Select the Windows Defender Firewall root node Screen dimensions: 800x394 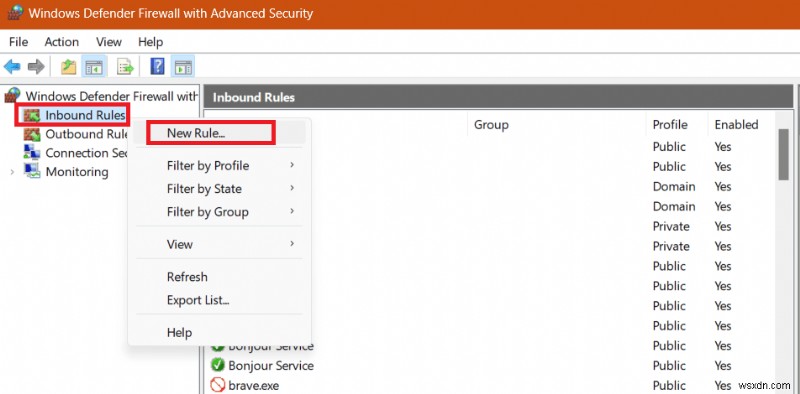[x=111, y=96]
